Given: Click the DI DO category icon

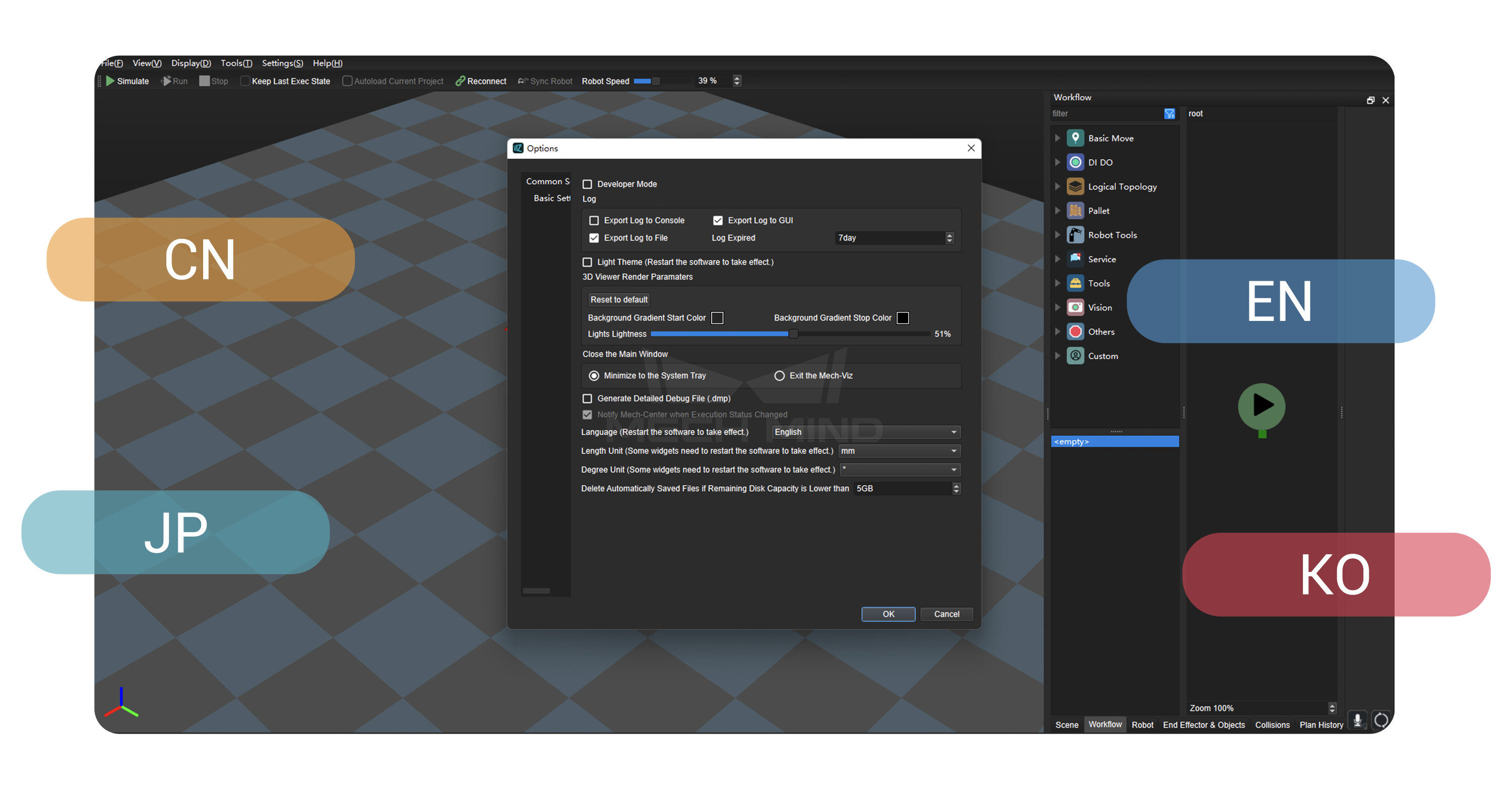Looking at the screenshot, I should coord(1076,162).
